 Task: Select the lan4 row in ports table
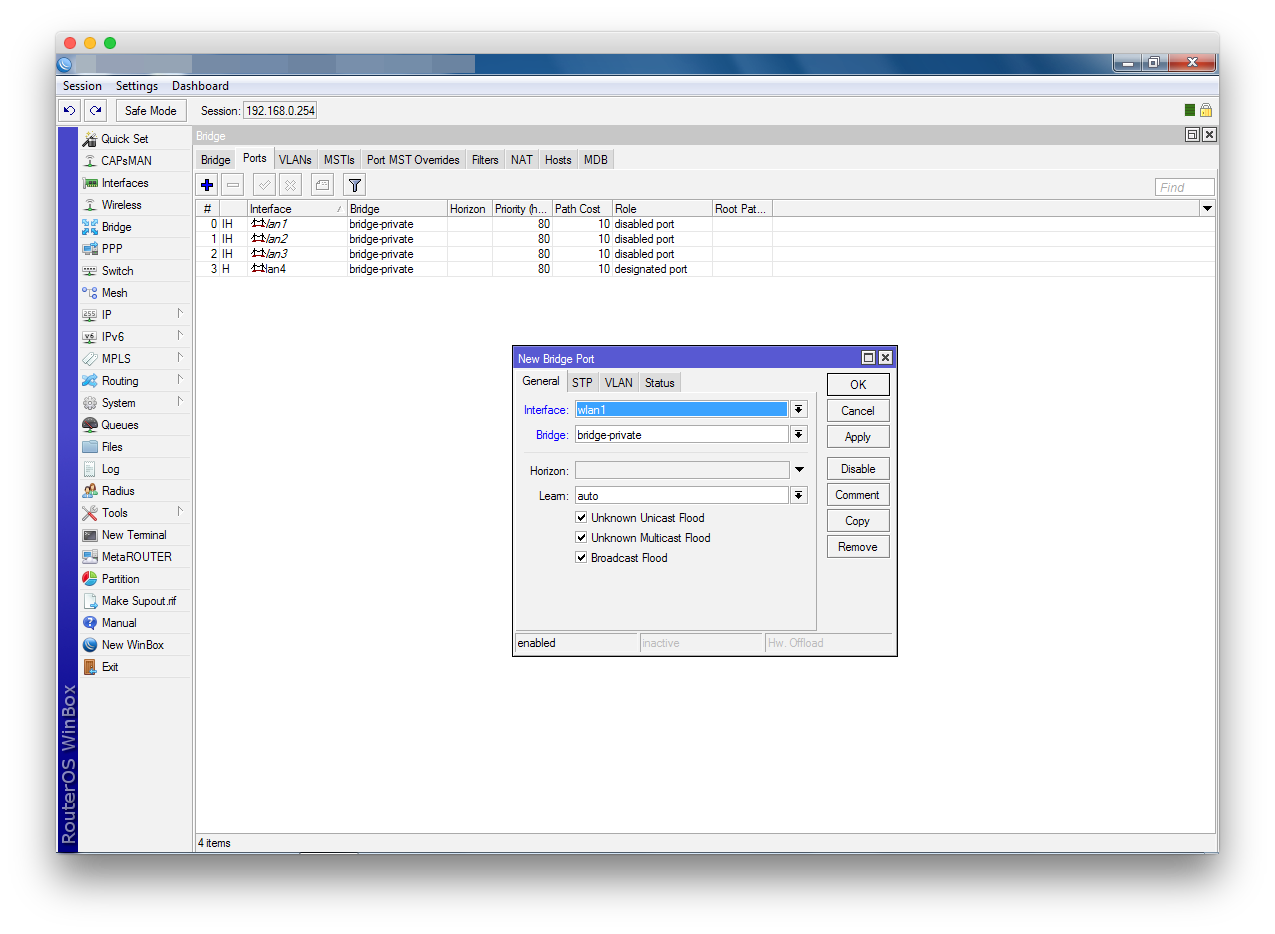click(705, 269)
